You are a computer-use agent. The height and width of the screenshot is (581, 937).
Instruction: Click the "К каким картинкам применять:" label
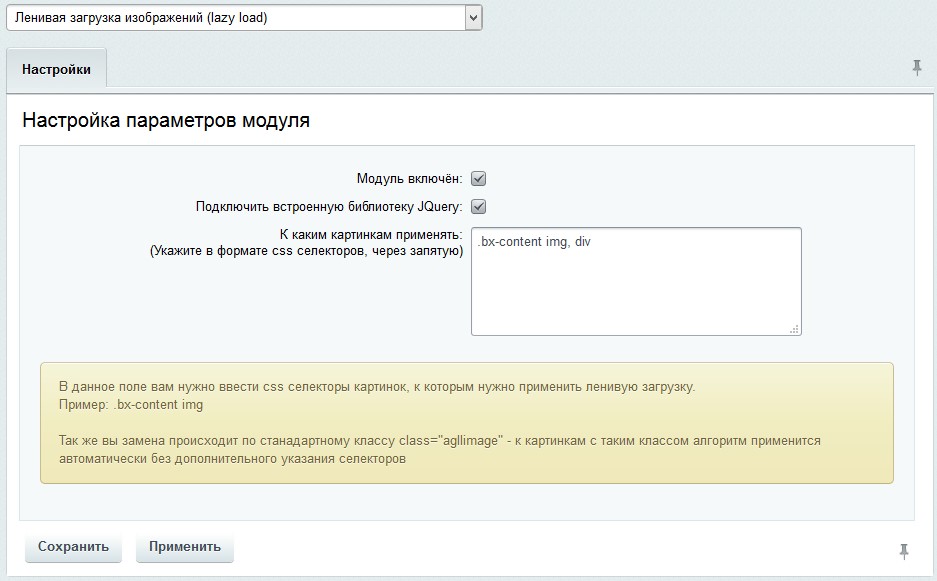(x=370, y=235)
